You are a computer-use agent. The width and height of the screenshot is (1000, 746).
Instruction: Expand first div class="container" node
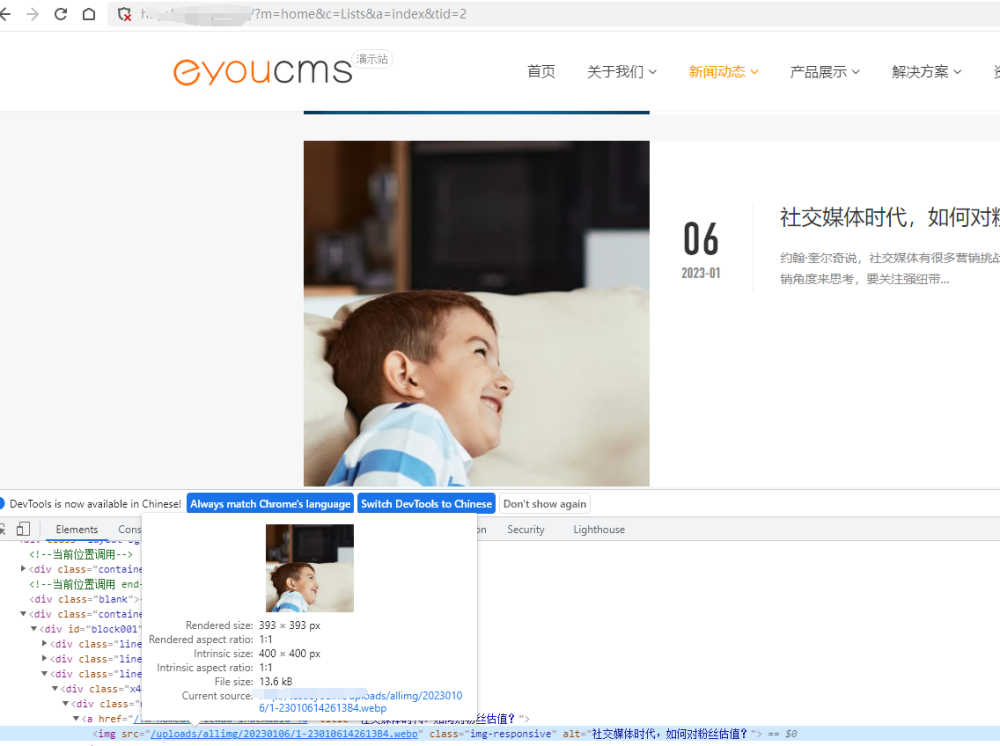pos(24,568)
